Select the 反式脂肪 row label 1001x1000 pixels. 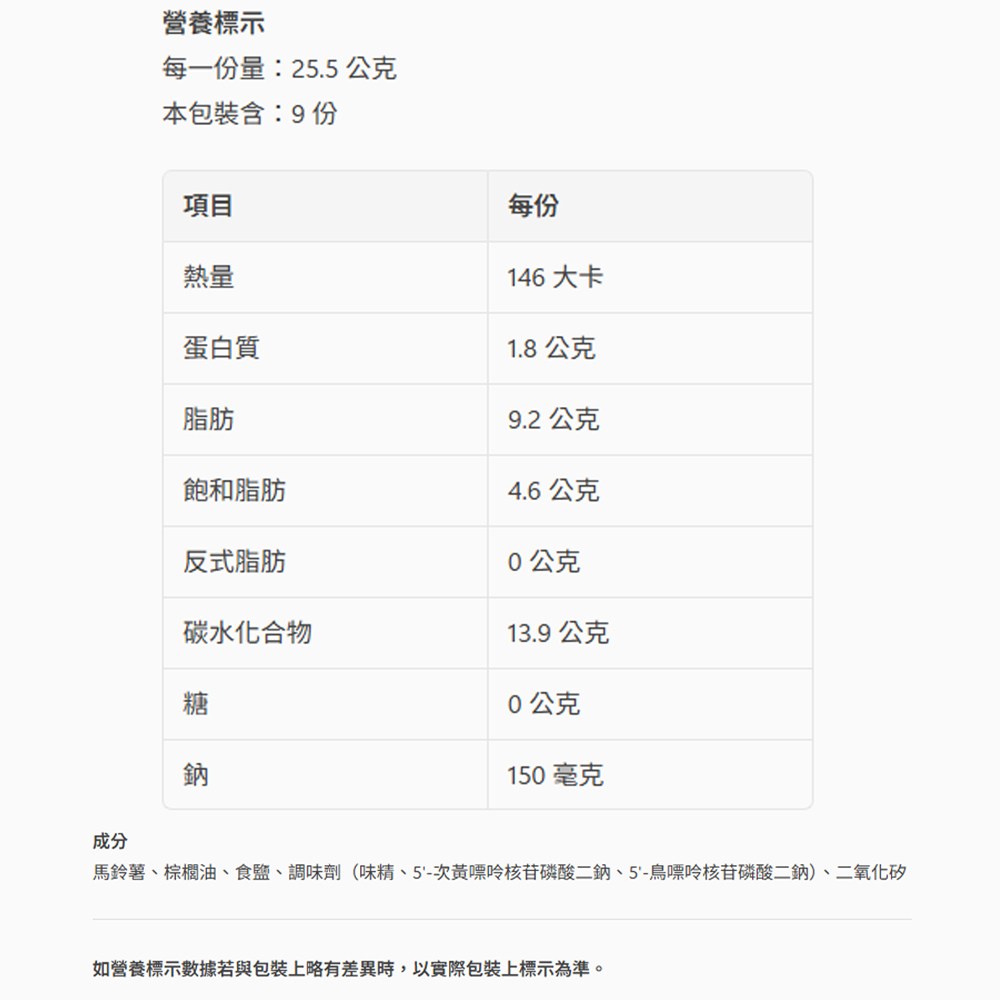[234, 562]
